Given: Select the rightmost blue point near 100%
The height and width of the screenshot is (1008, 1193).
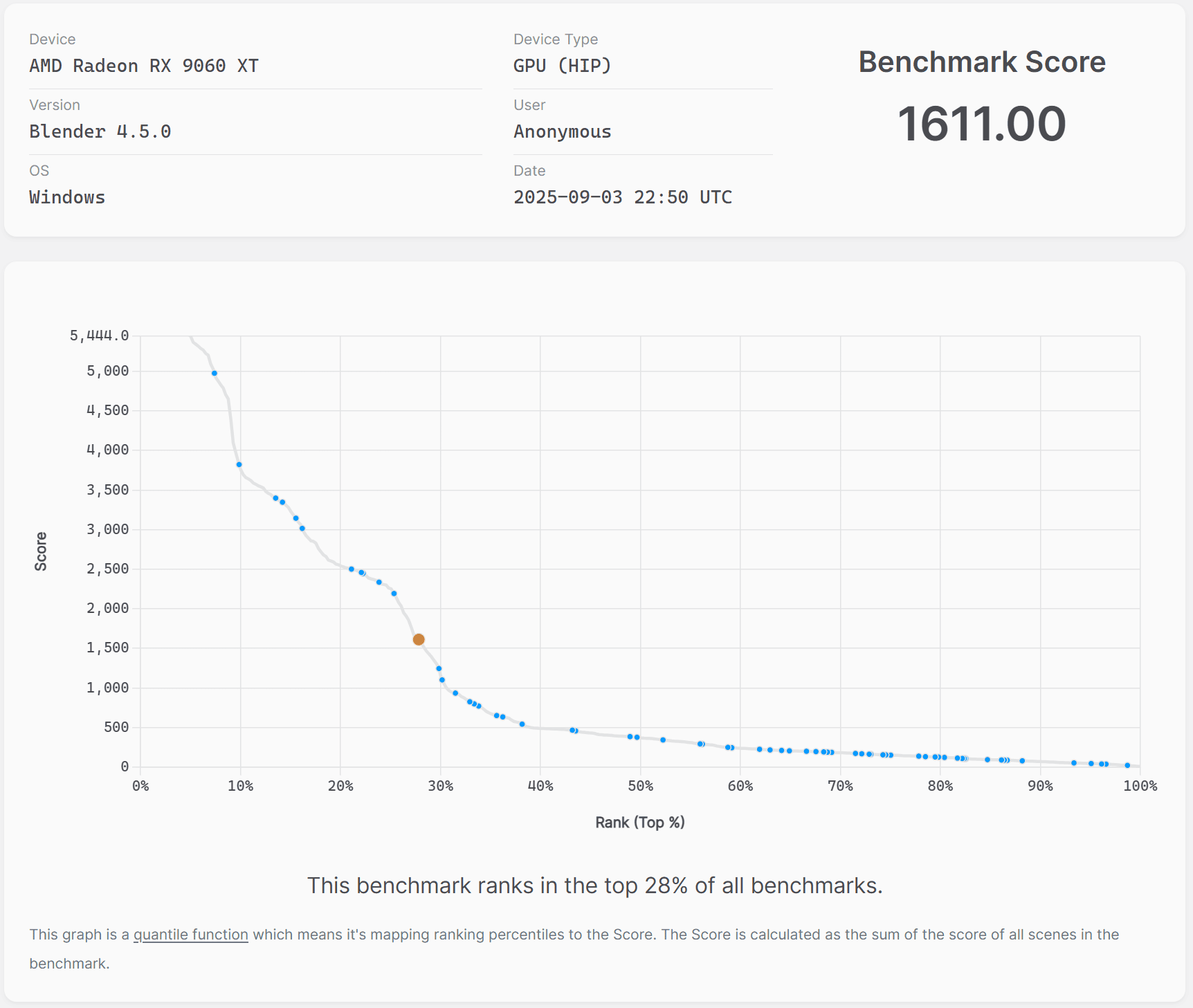Looking at the screenshot, I should (1127, 765).
